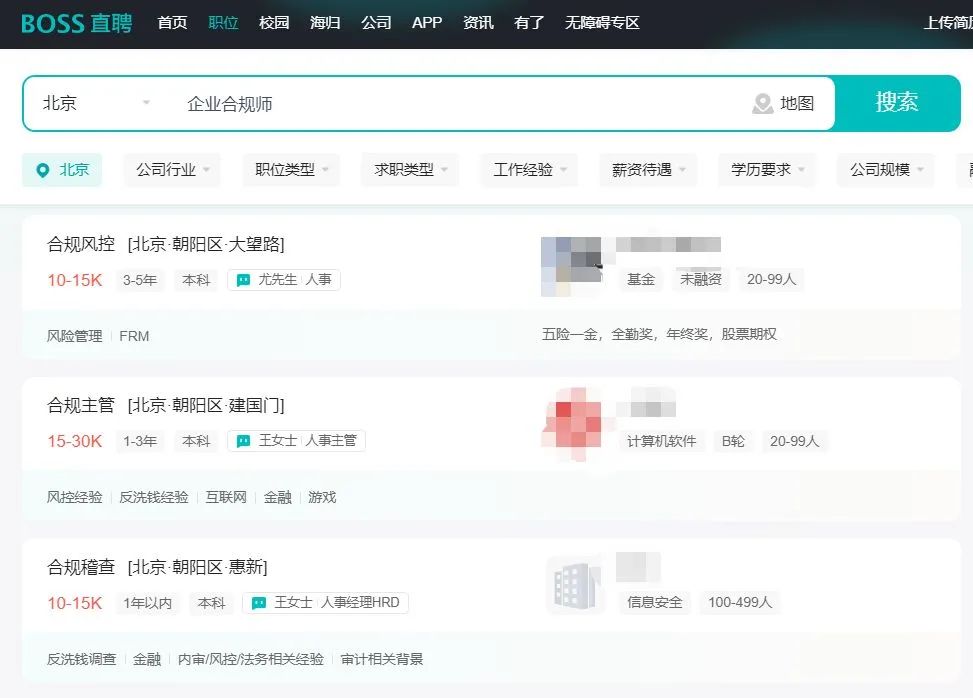Click 王女士 人事经理HRD recruiter name
Viewport: 973px width, 698px height.
click(x=337, y=602)
